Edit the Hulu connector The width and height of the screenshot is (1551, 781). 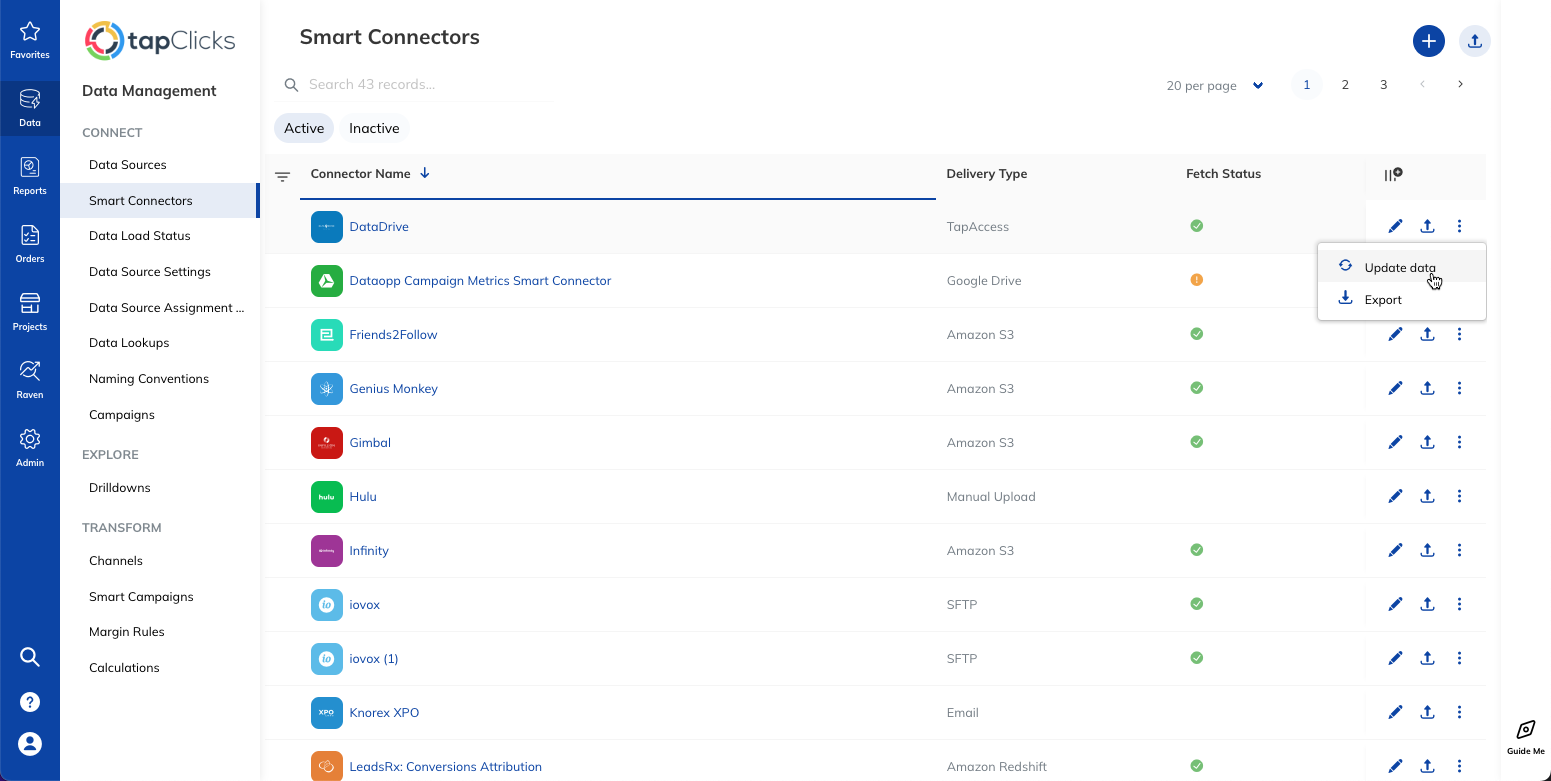click(x=1395, y=497)
